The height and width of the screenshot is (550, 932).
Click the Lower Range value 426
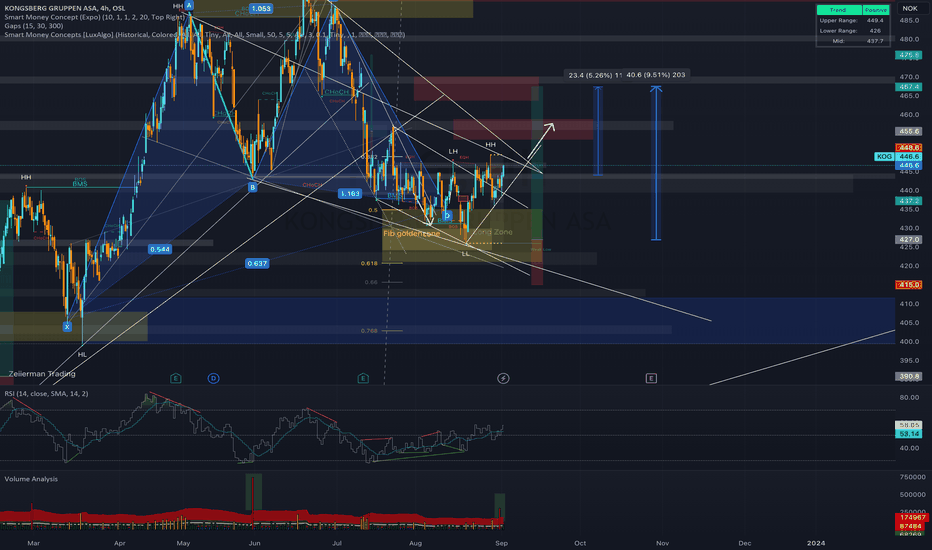[x=876, y=31]
